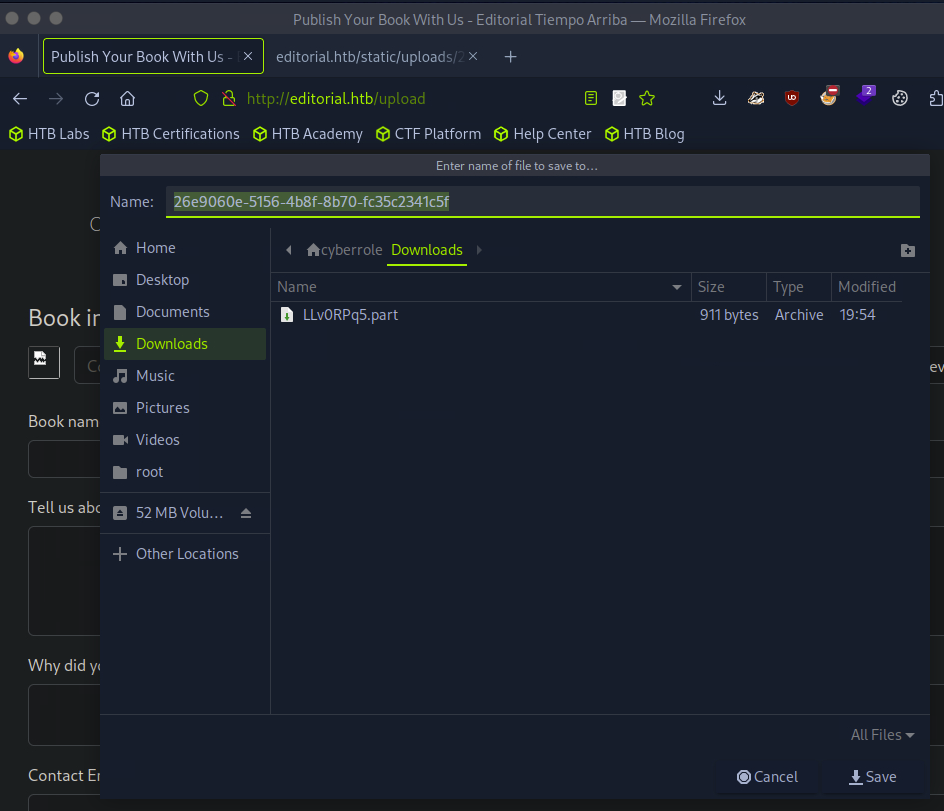Image resolution: width=944 pixels, height=811 pixels.
Task: Click the create new folder icon
Action: (x=907, y=251)
